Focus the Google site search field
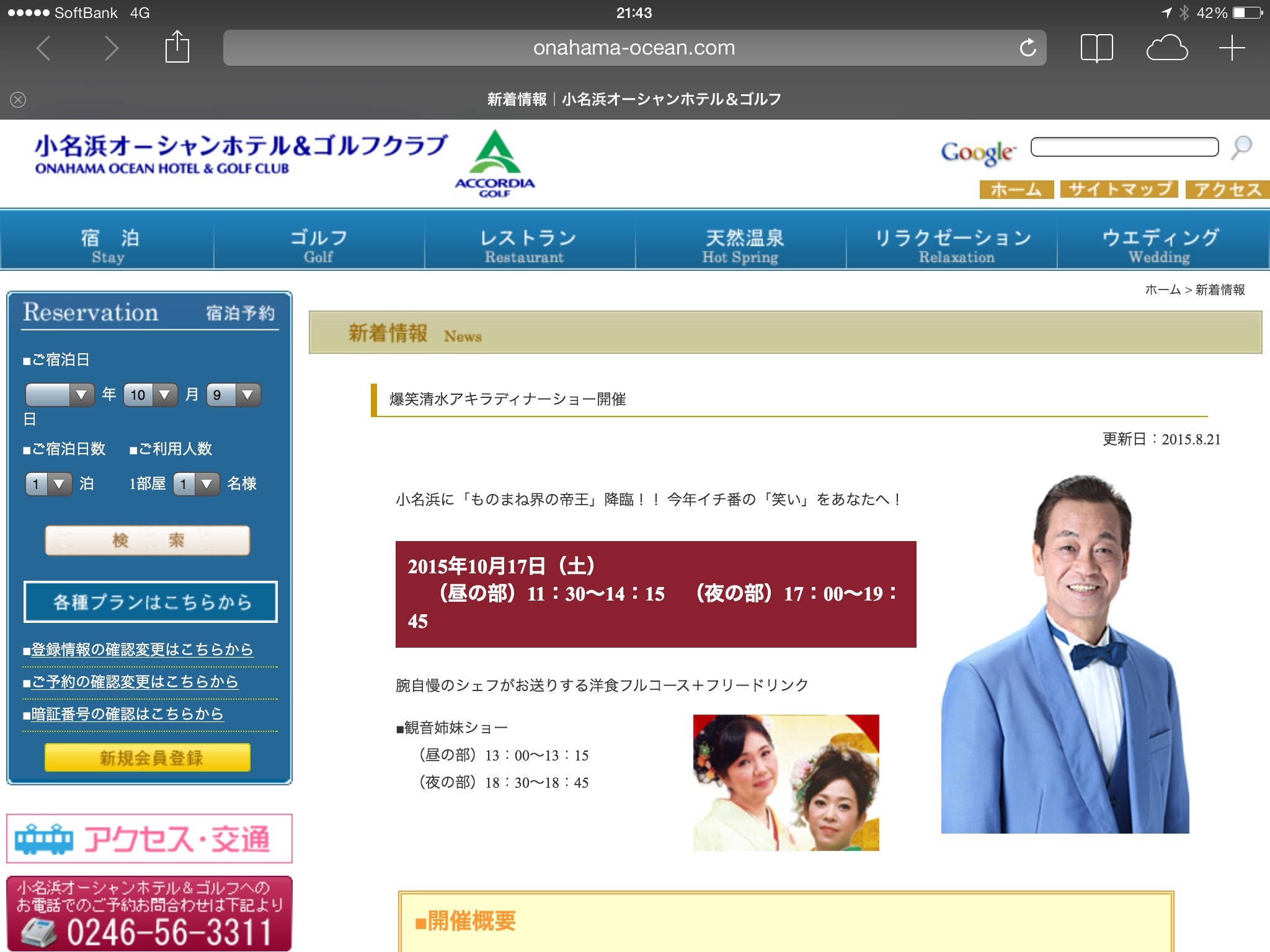1270x952 pixels. 1124,147
